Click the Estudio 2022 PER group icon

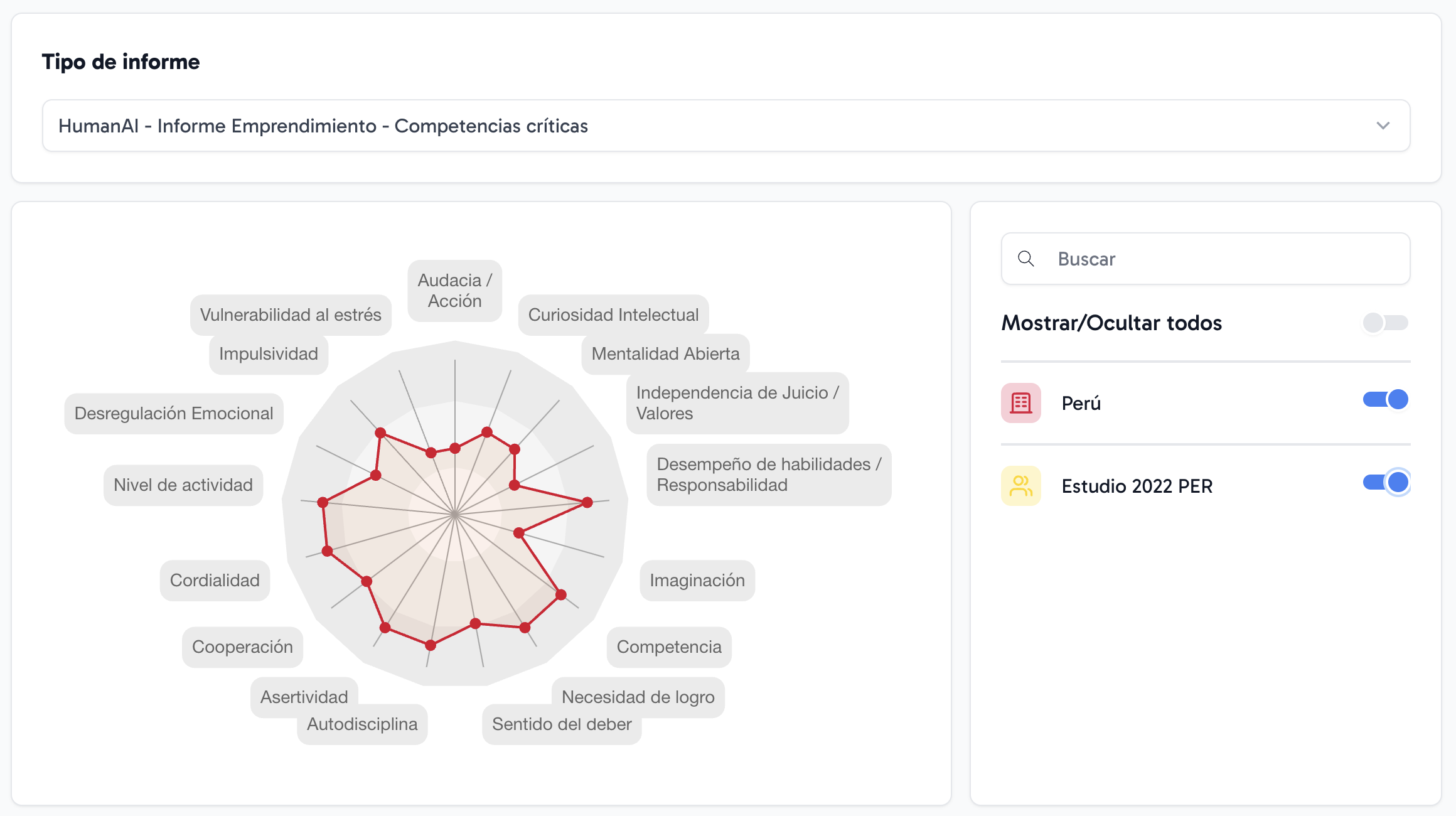[1020, 486]
